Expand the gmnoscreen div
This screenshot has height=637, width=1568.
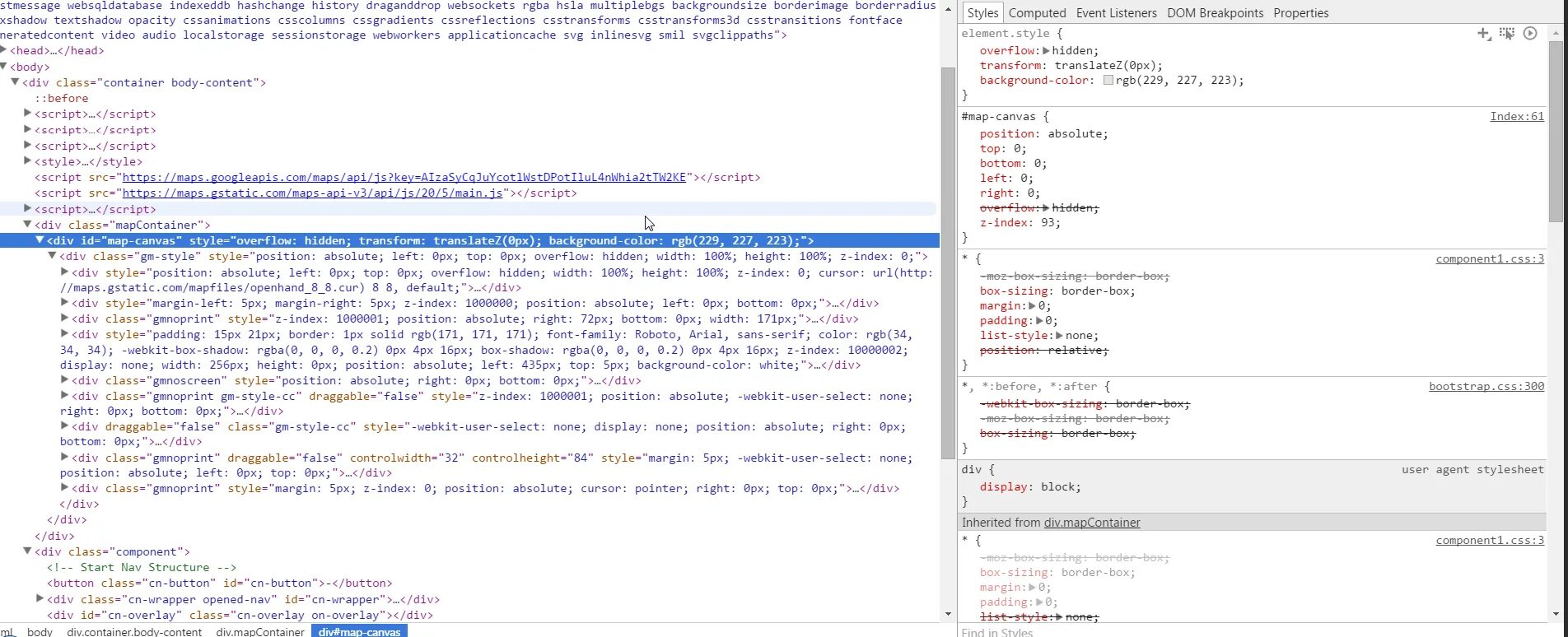(64, 380)
